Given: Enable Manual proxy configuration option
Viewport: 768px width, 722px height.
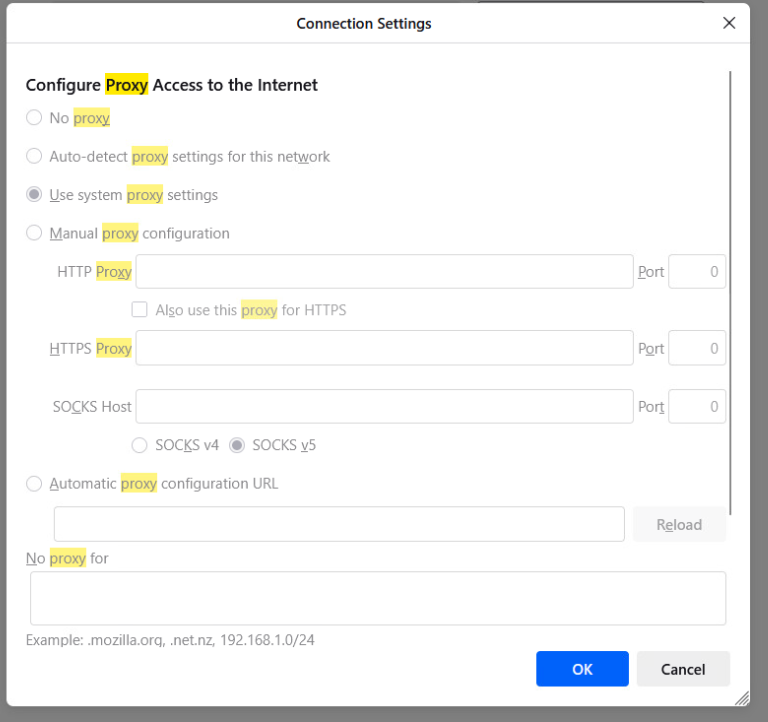Looking at the screenshot, I should point(35,233).
